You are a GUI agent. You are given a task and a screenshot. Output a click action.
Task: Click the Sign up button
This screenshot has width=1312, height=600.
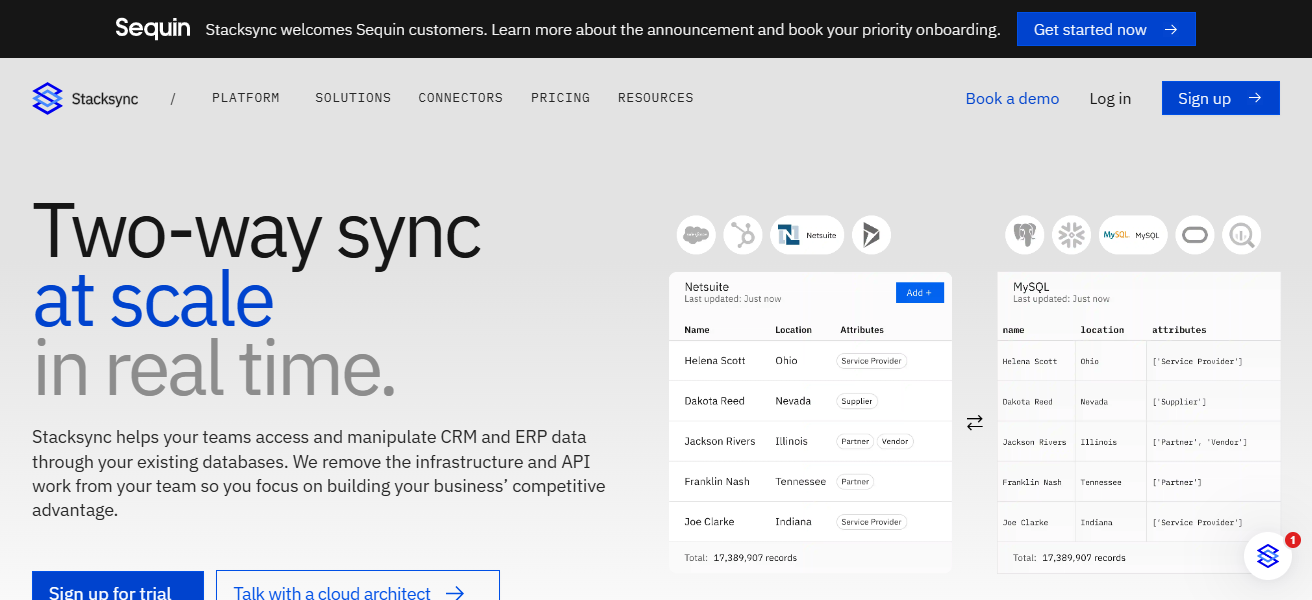coord(1220,97)
